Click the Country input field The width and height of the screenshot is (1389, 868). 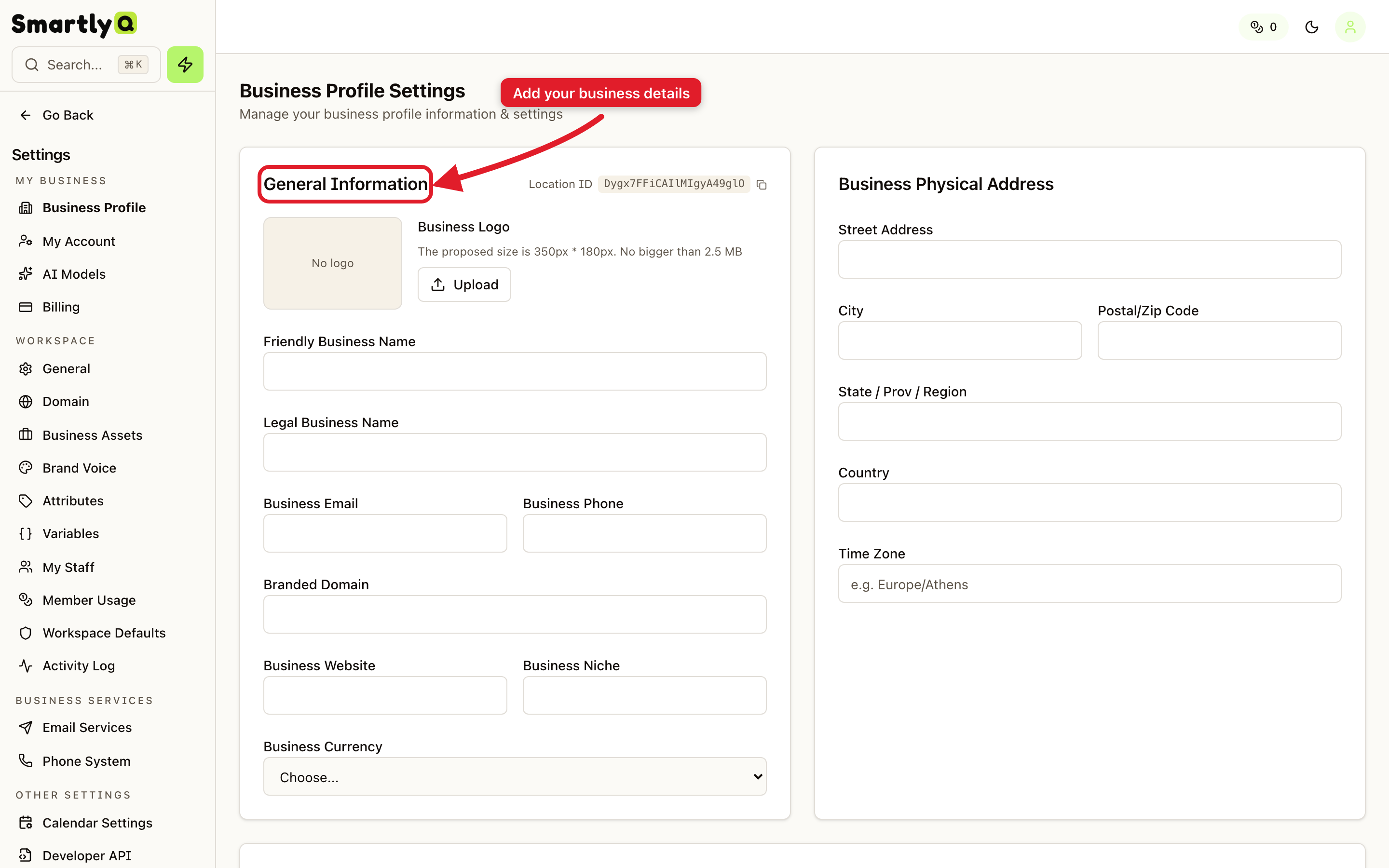pyautogui.click(x=1089, y=502)
